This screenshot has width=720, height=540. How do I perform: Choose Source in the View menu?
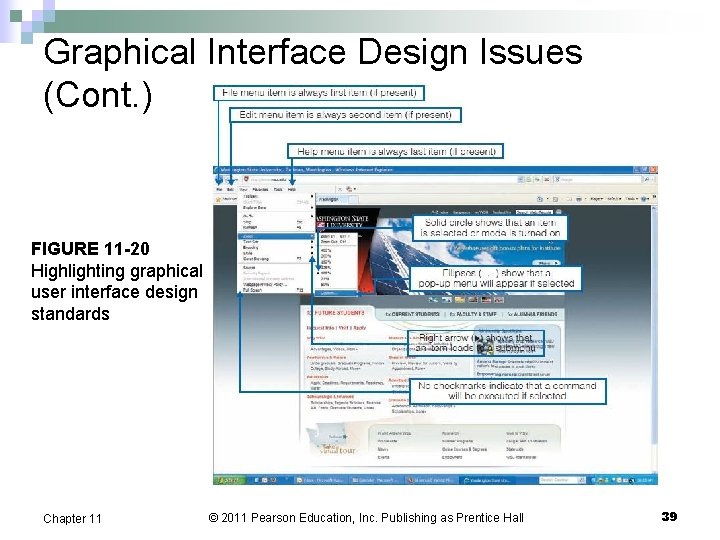click(x=276, y=267)
